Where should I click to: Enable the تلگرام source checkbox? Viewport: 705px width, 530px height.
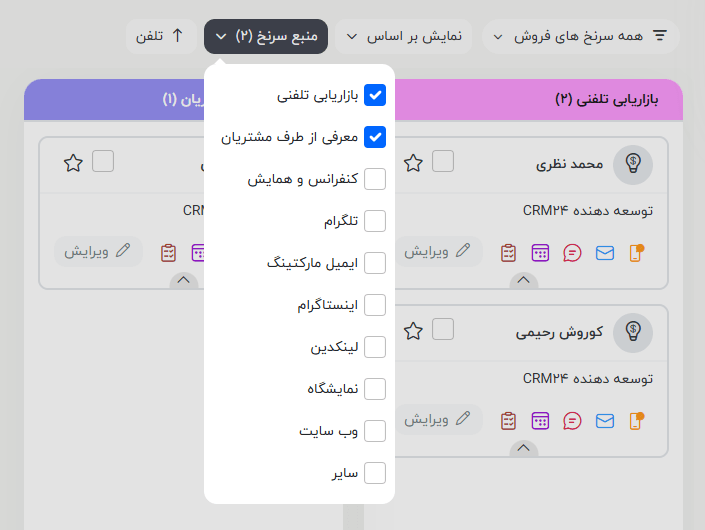point(375,221)
